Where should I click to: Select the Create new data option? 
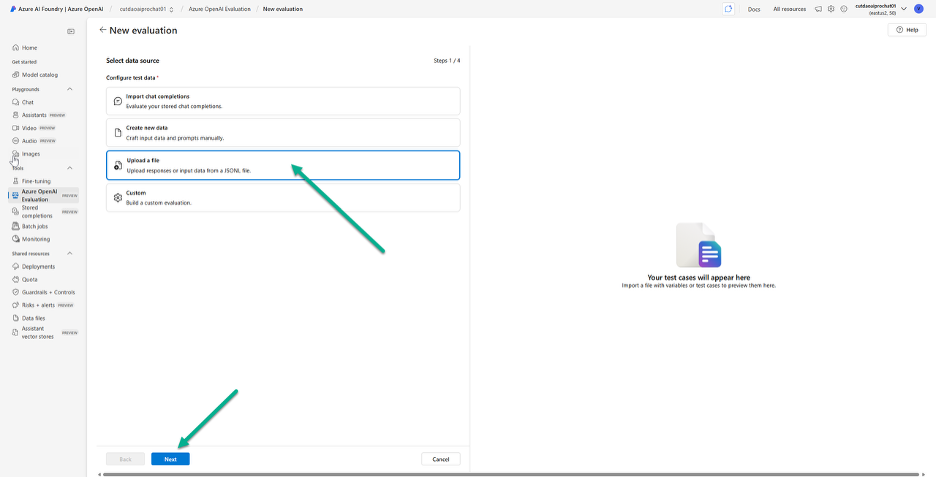click(283, 132)
